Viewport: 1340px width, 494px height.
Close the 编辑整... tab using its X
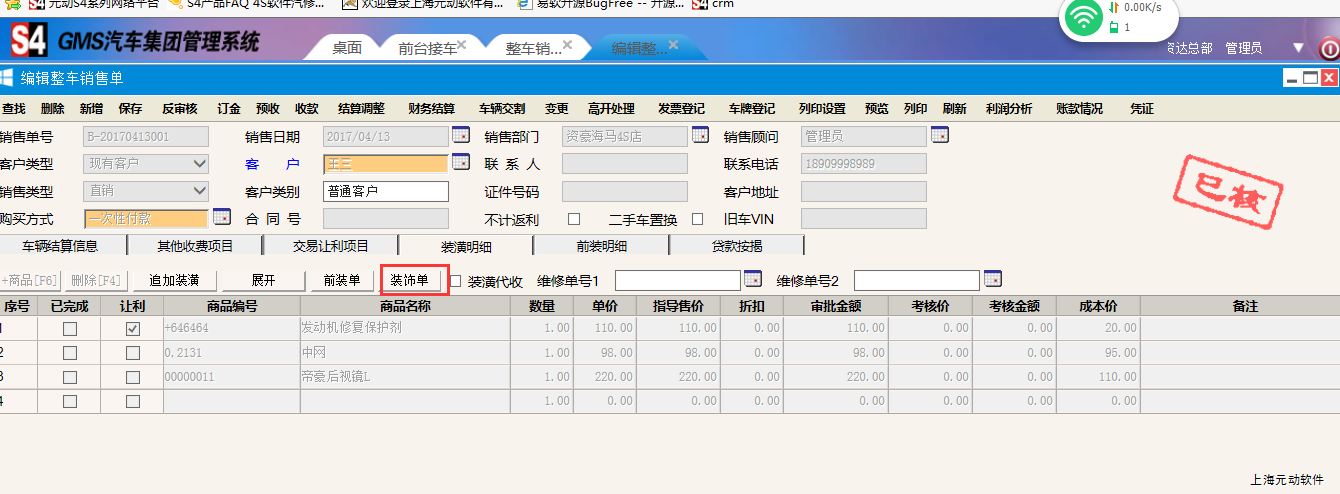tap(673, 44)
